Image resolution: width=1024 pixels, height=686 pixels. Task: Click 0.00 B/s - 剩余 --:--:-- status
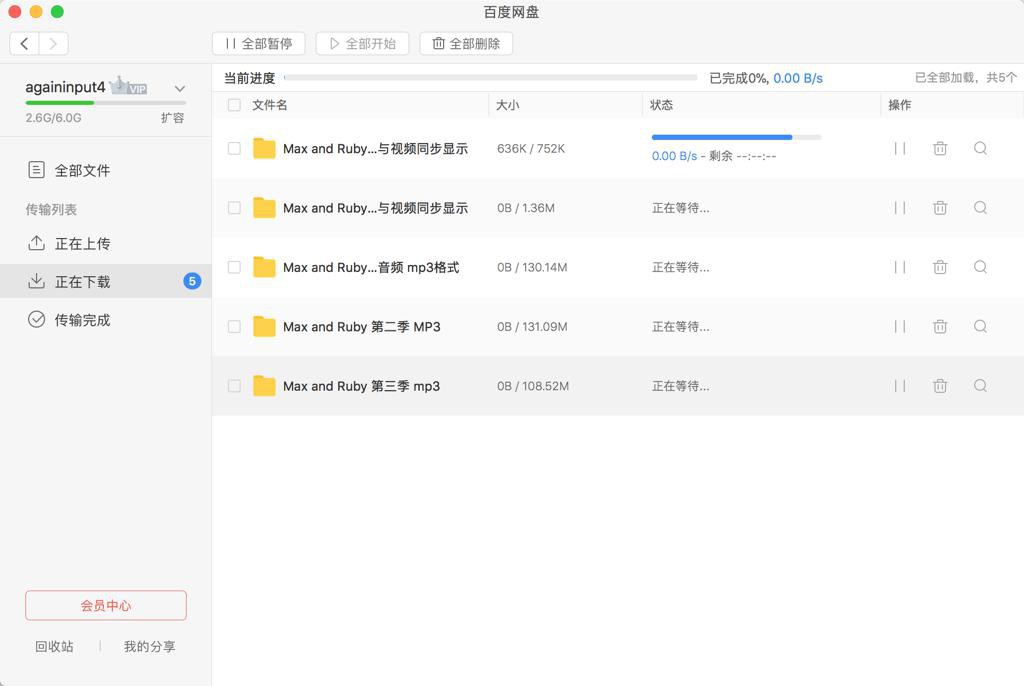point(714,156)
